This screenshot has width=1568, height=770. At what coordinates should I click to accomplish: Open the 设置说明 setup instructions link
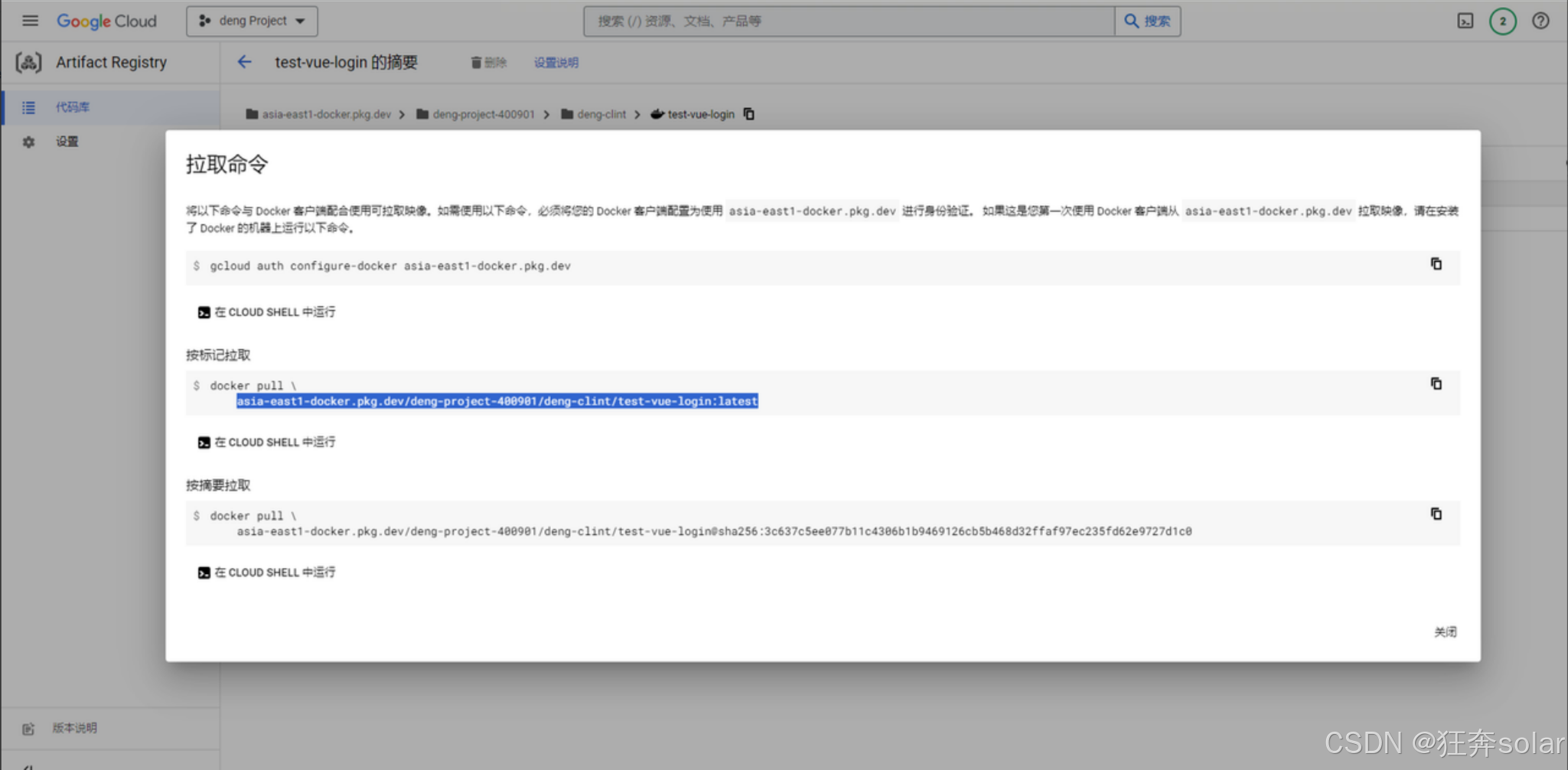click(x=556, y=62)
